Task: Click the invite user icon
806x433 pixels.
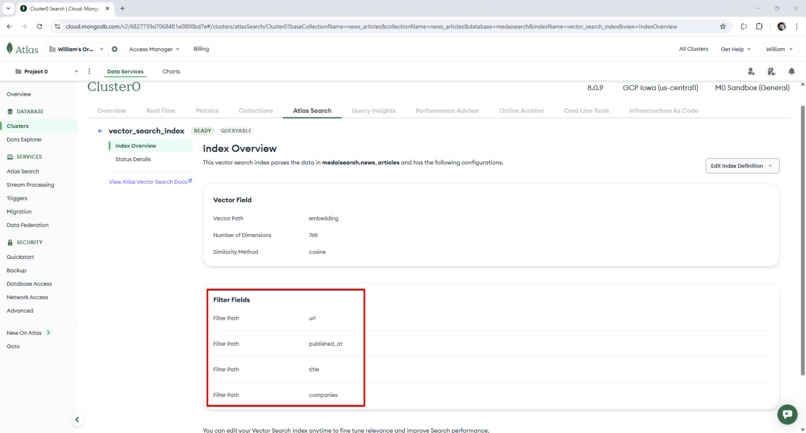Action: pyautogui.click(x=751, y=71)
